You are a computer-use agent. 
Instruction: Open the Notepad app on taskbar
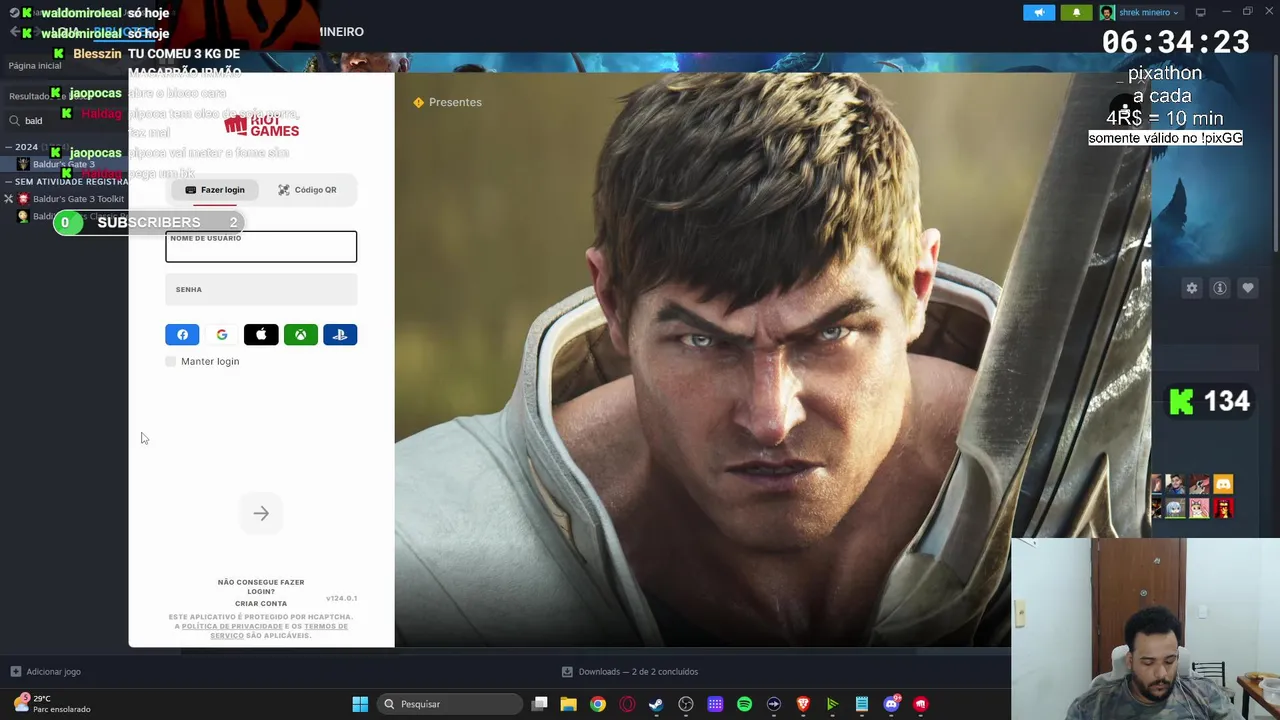[x=862, y=704]
